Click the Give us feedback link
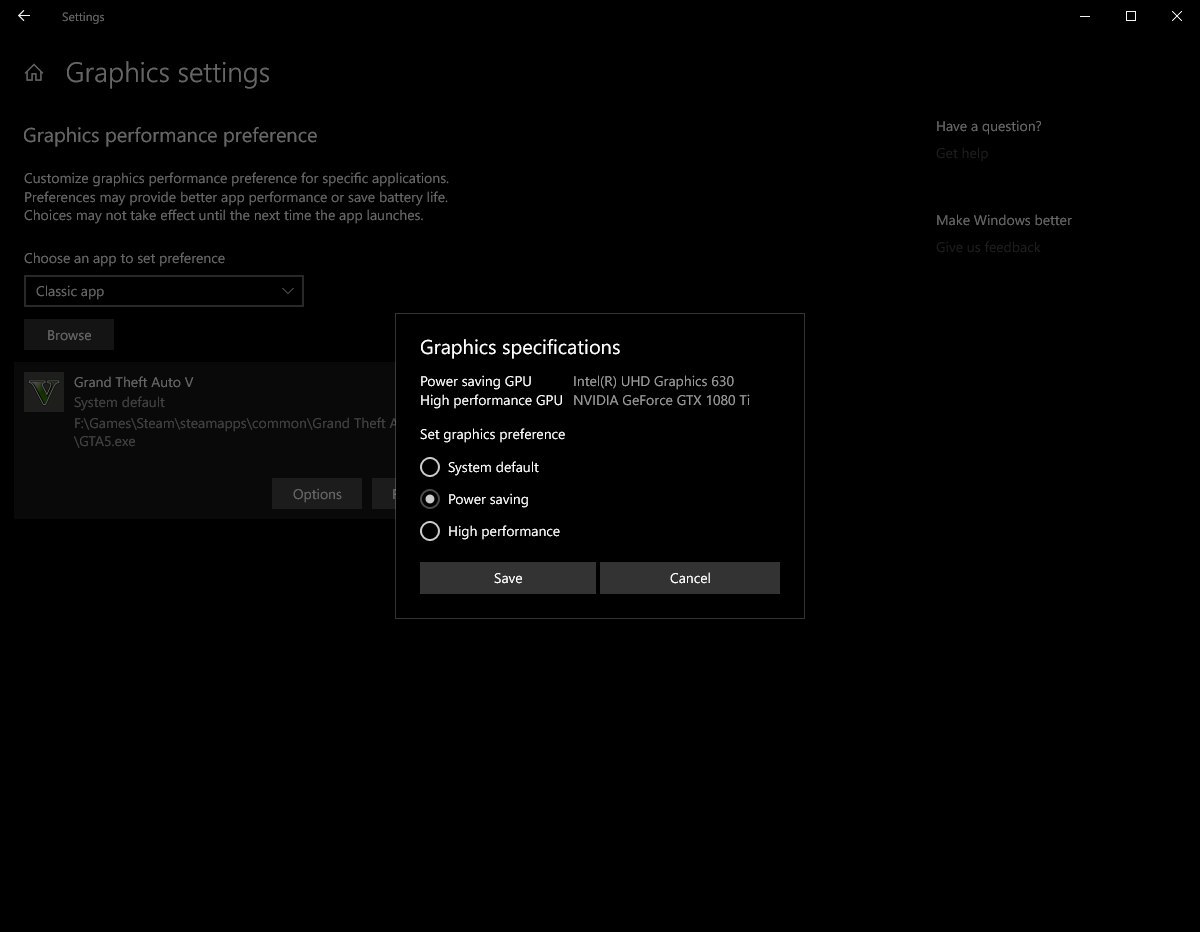 tap(988, 247)
